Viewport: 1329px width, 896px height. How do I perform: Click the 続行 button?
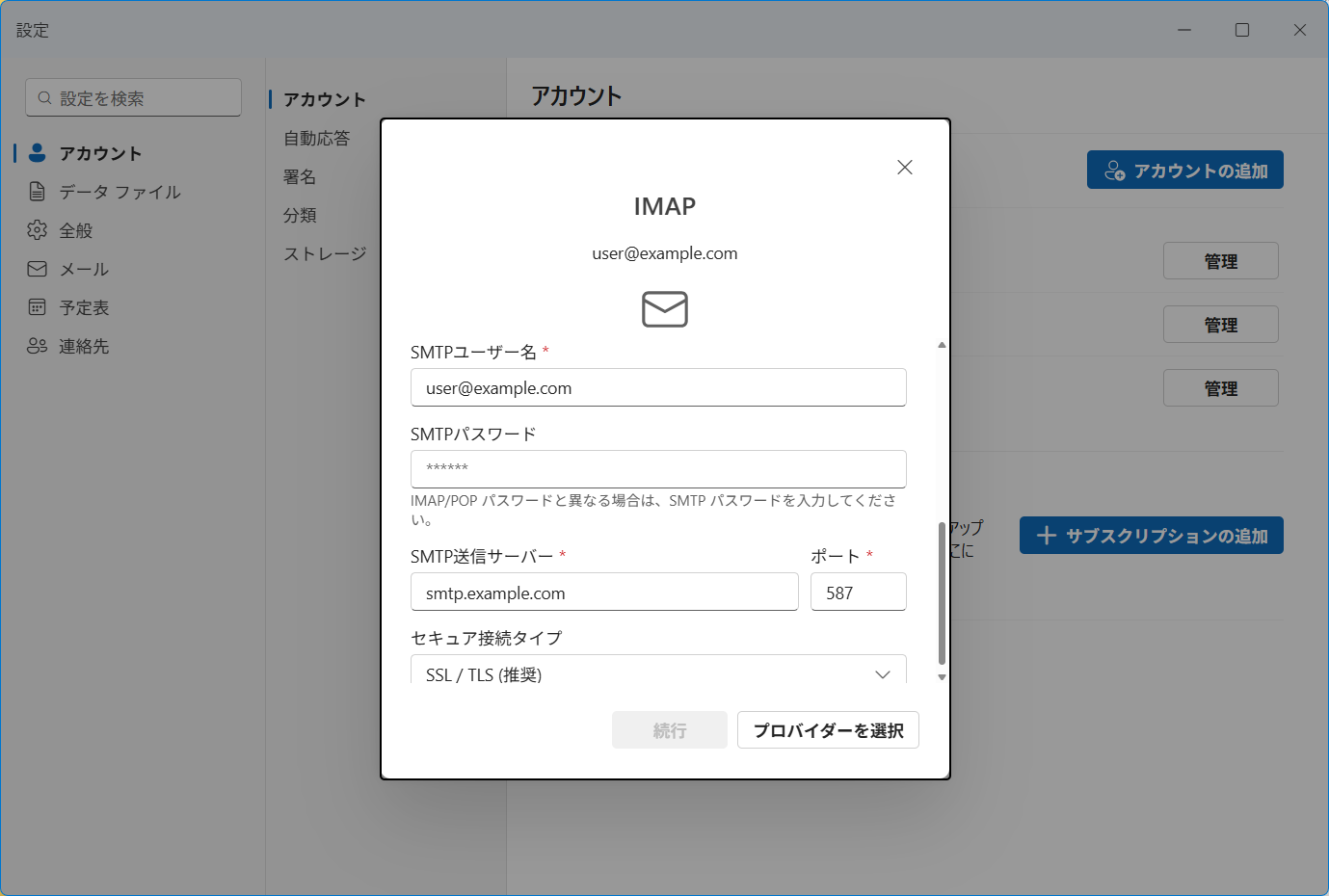(x=670, y=730)
